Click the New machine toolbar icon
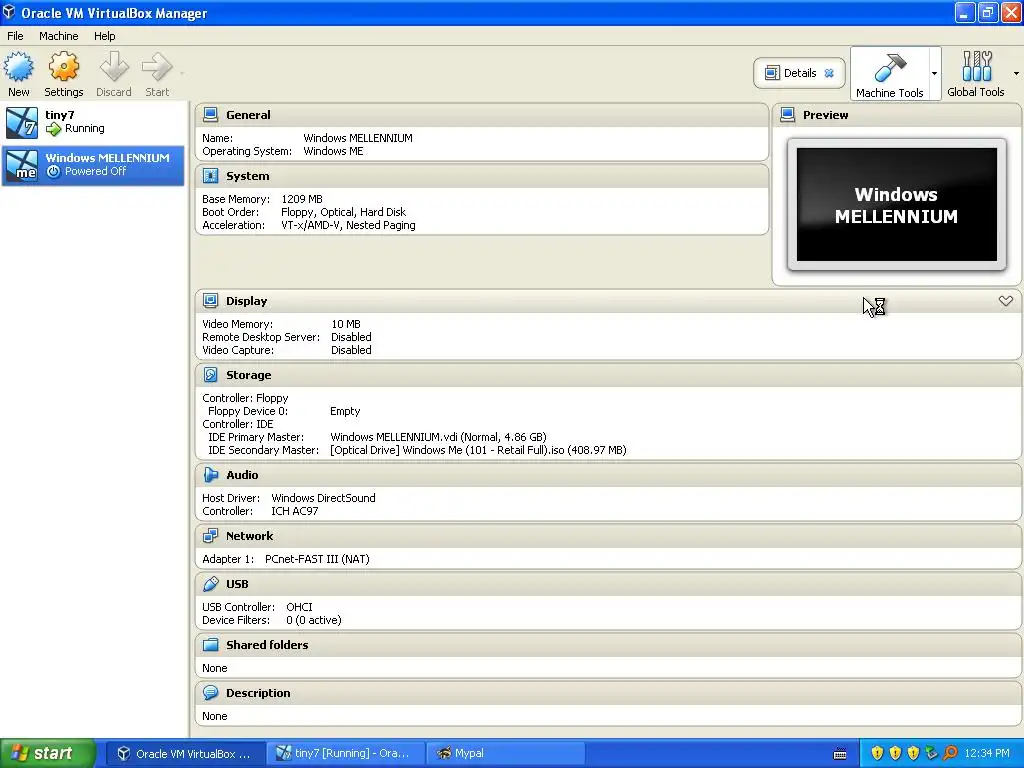 [x=18, y=67]
